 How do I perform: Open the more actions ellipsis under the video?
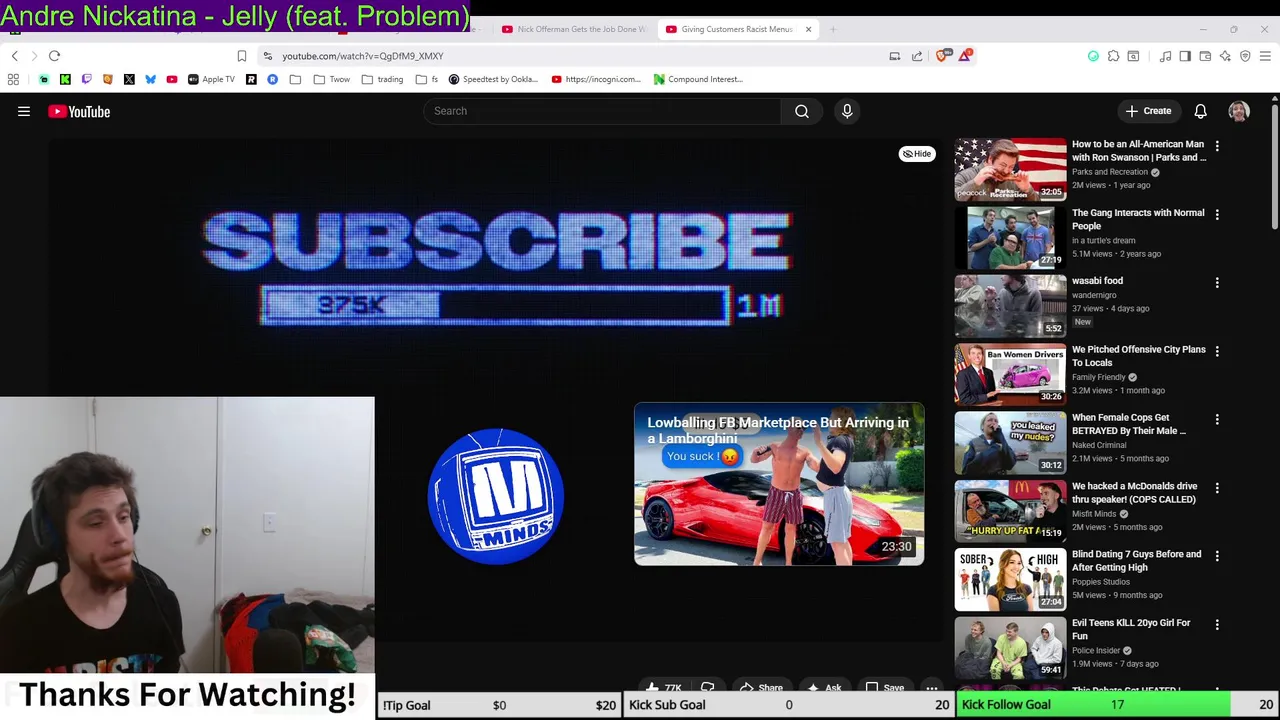point(932,687)
